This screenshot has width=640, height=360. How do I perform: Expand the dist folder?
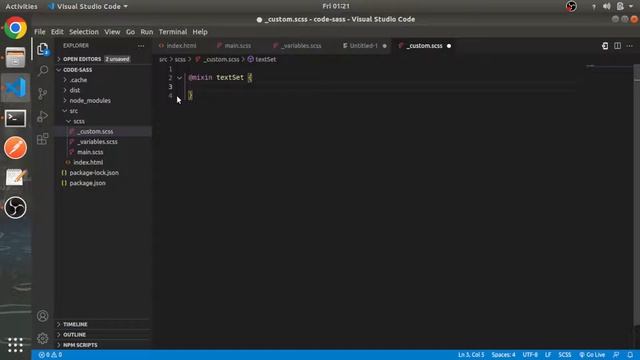(x=75, y=90)
